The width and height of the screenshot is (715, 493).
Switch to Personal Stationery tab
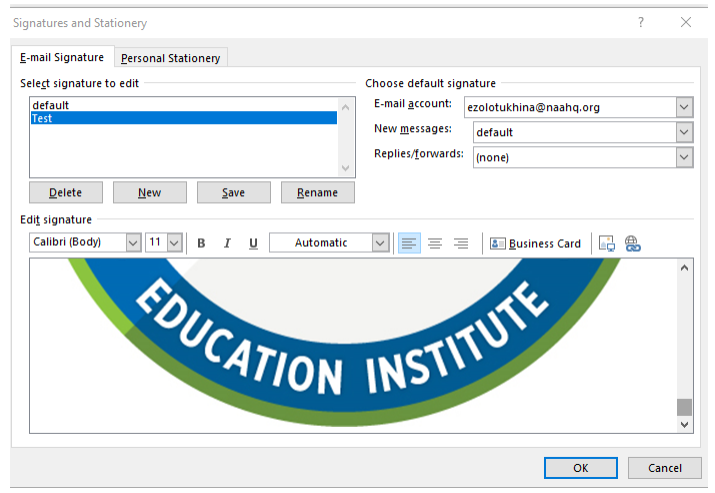(x=171, y=58)
